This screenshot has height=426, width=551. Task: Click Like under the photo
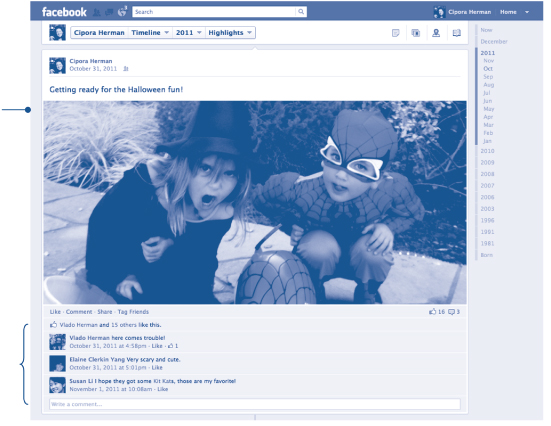click(x=55, y=312)
